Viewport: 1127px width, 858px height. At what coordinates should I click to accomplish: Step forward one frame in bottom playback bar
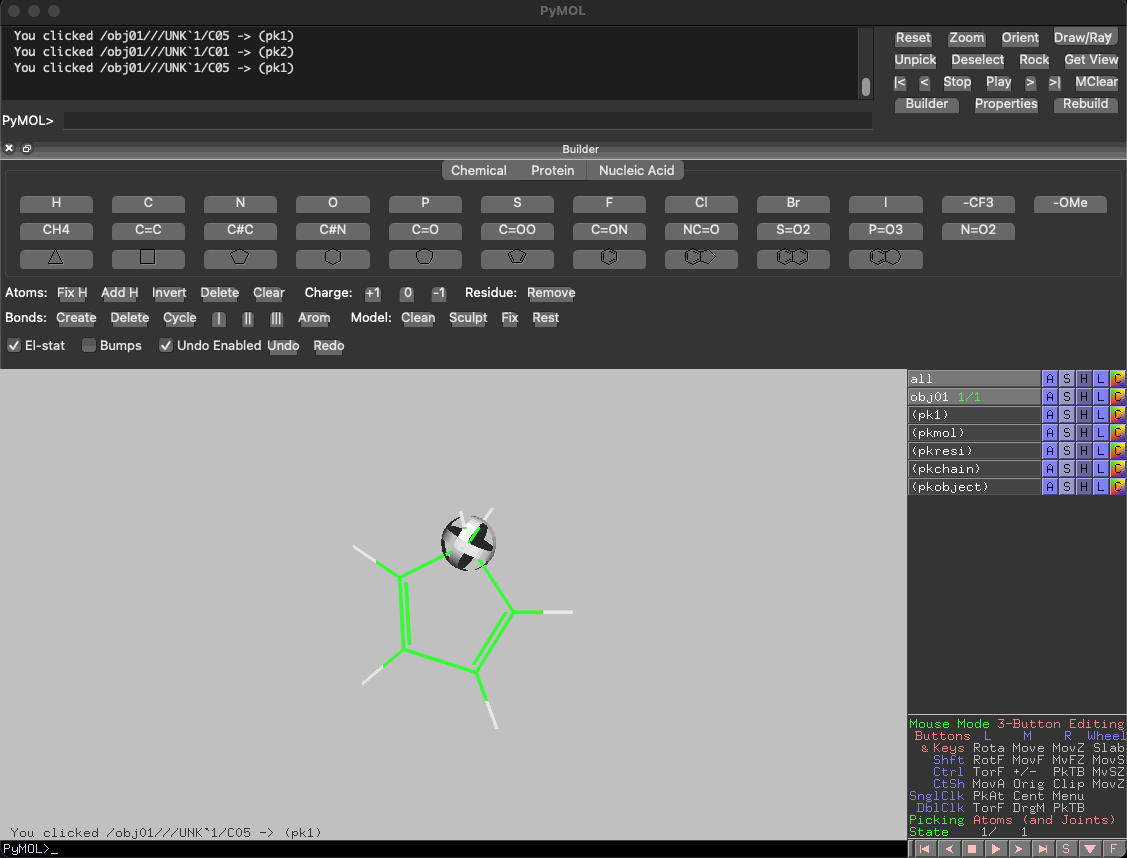[x=1019, y=849]
